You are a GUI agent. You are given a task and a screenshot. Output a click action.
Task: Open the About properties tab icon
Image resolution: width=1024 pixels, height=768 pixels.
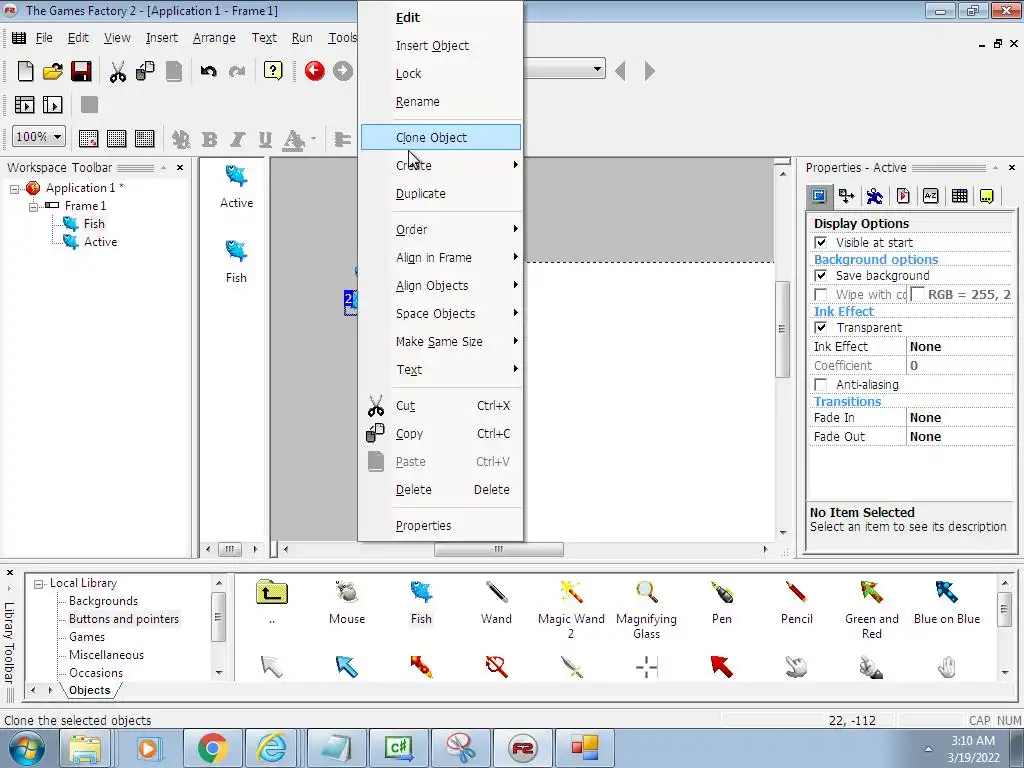(x=987, y=196)
